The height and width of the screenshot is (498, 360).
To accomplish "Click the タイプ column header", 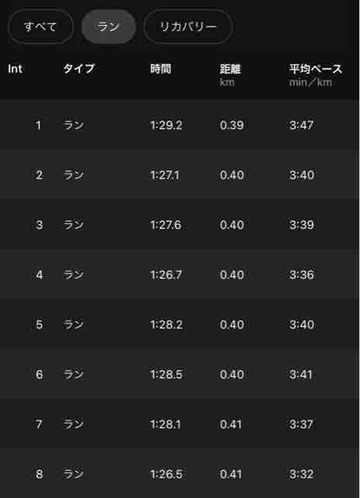I will [x=79, y=69].
